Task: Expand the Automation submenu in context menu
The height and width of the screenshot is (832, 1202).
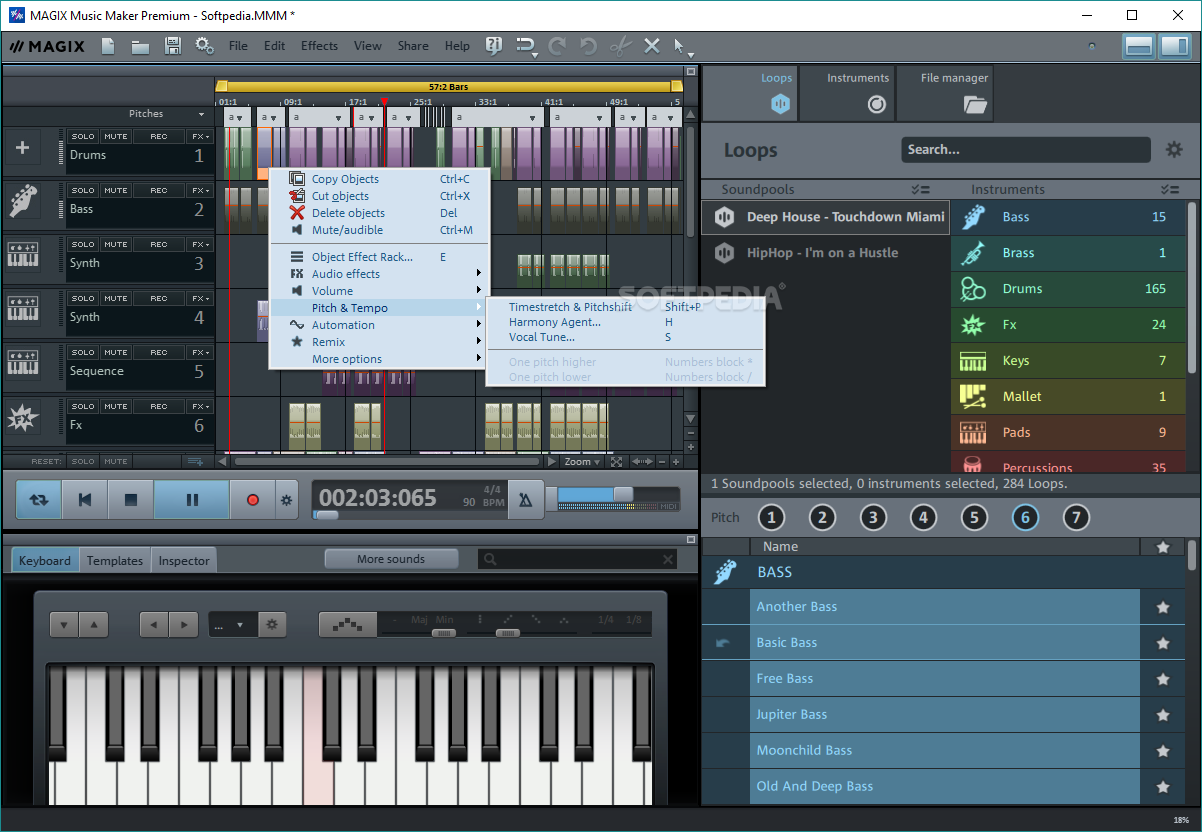Action: point(379,325)
